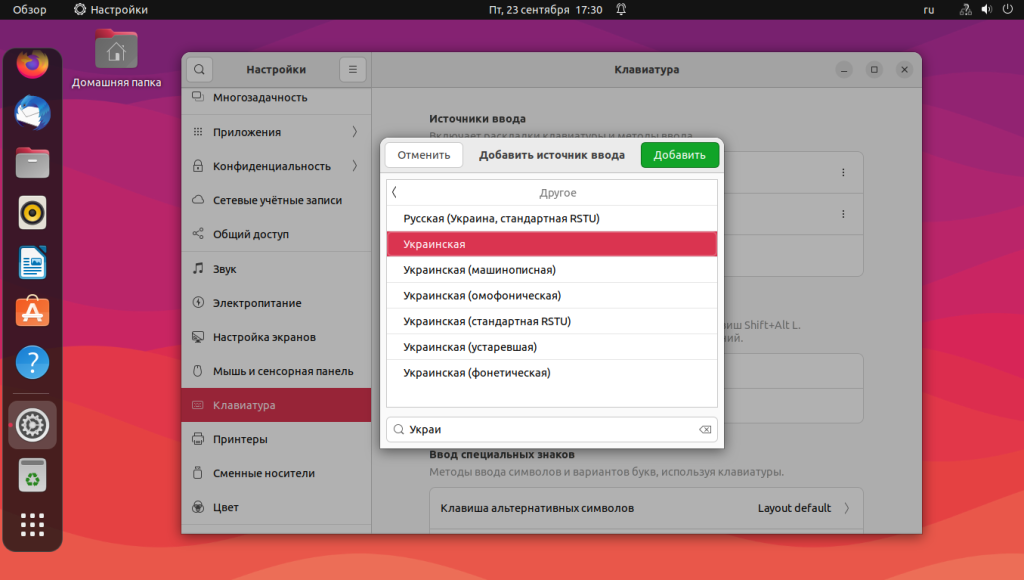Click the Украи search input field
This screenshot has height=580, width=1024.
coord(552,429)
